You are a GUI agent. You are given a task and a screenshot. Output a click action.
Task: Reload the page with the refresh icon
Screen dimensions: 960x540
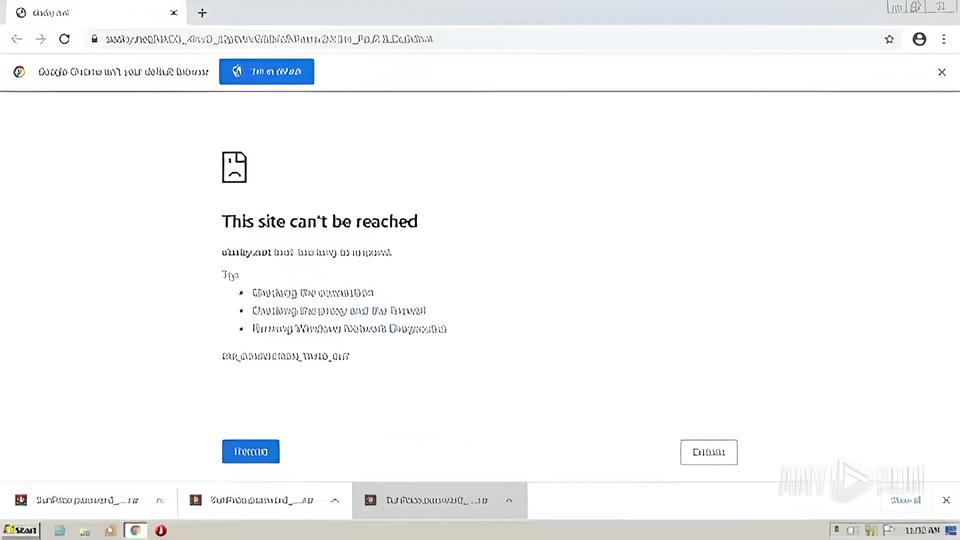64,39
